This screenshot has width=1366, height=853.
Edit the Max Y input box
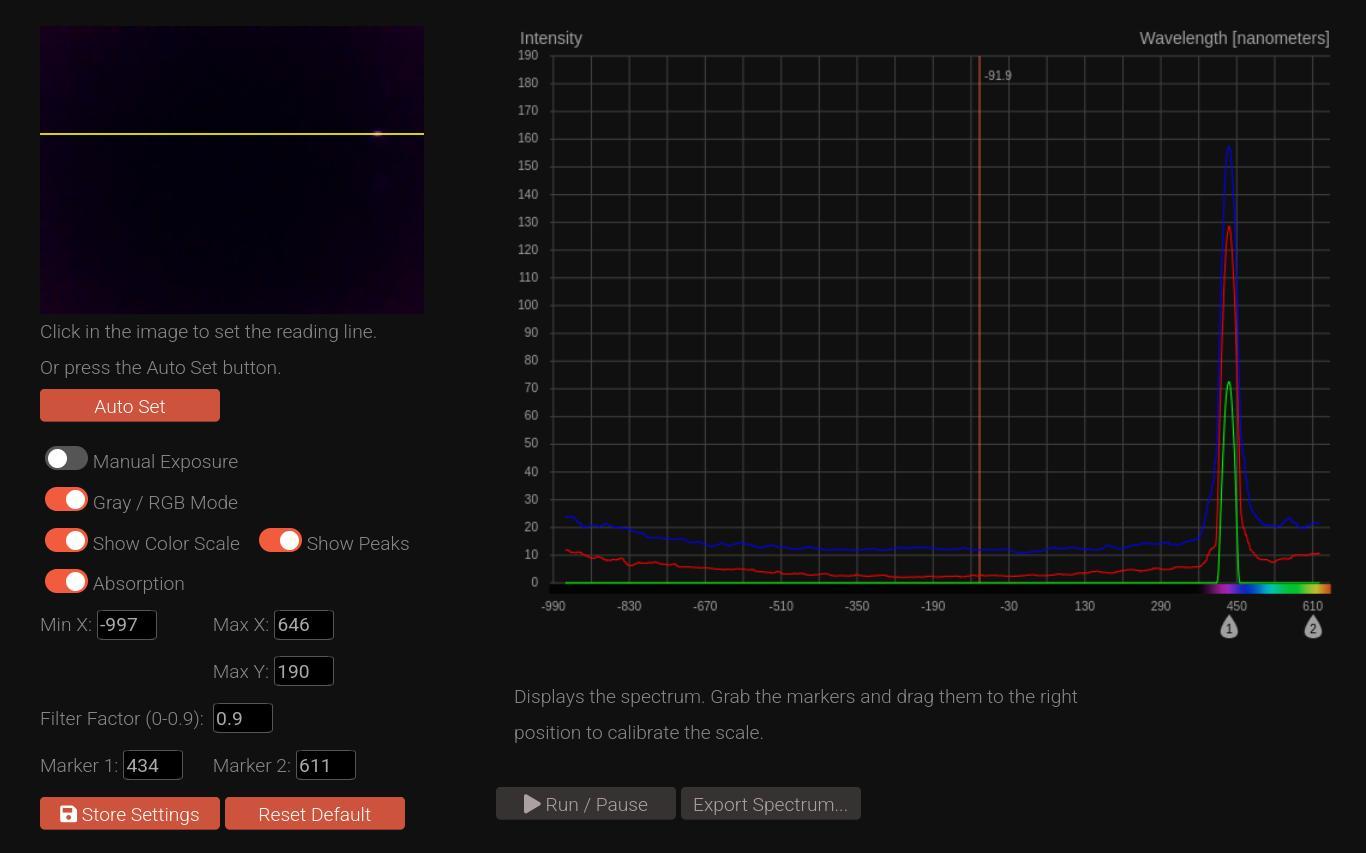(304, 671)
